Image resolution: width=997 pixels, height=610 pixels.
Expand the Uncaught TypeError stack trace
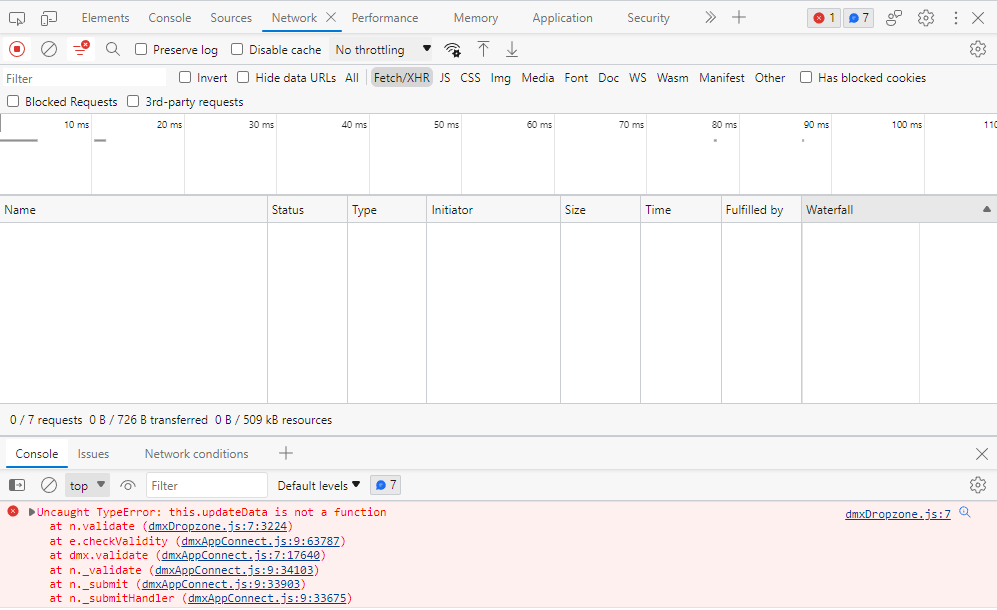[32, 512]
